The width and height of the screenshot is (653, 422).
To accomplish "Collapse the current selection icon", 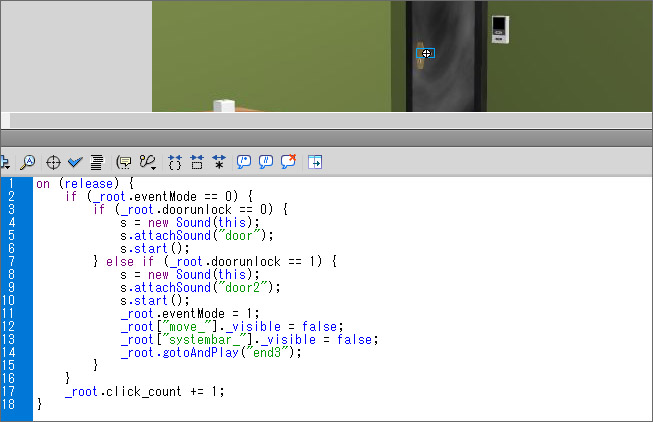I will [197, 162].
